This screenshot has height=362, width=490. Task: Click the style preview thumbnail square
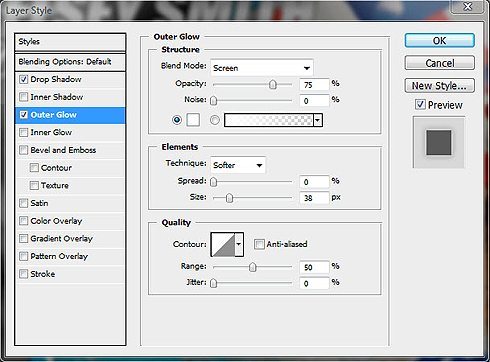[439, 142]
